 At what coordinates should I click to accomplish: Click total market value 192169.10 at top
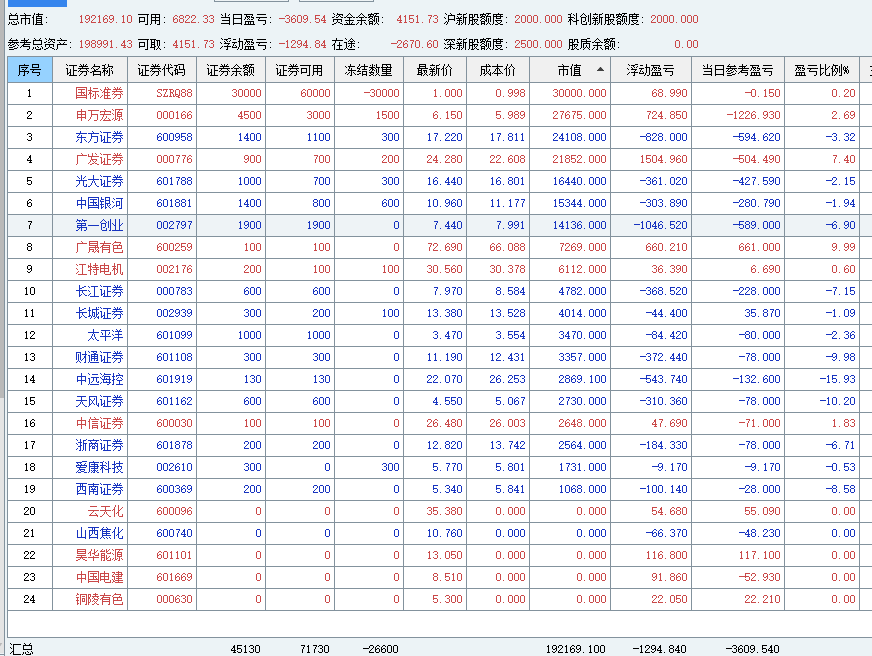click(x=105, y=19)
